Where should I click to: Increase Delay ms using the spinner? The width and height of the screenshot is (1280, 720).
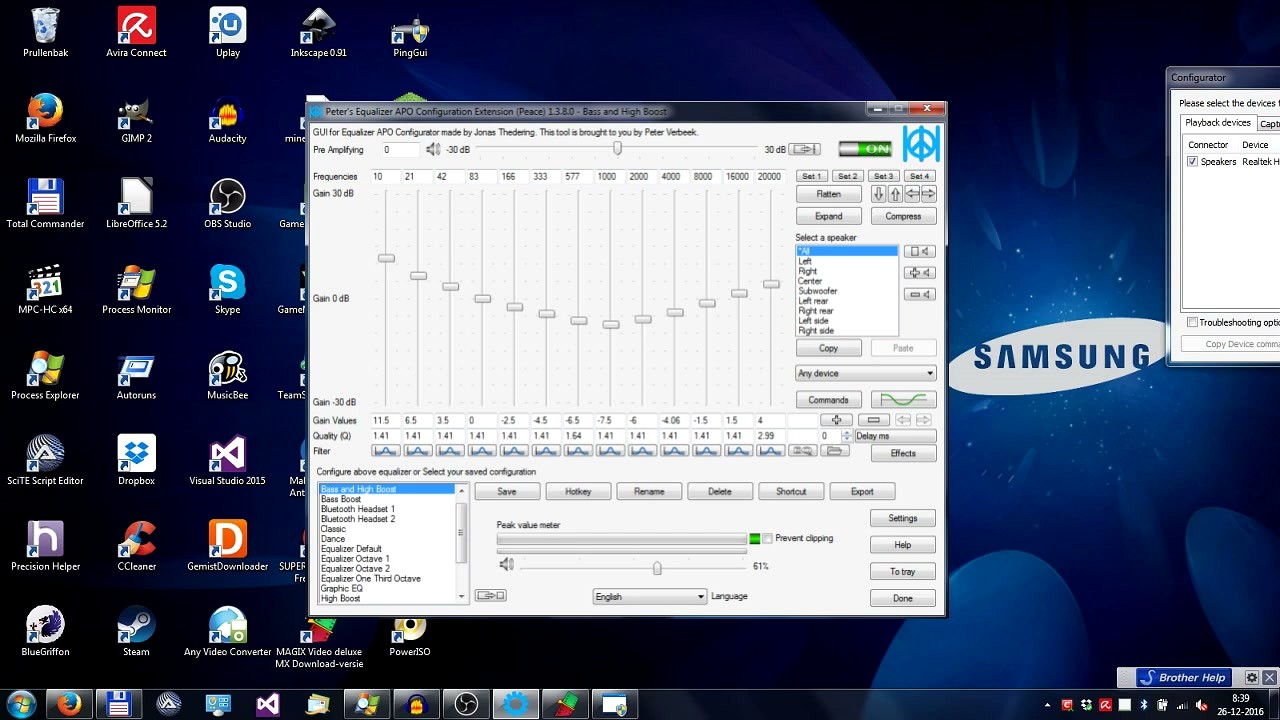click(x=846, y=432)
